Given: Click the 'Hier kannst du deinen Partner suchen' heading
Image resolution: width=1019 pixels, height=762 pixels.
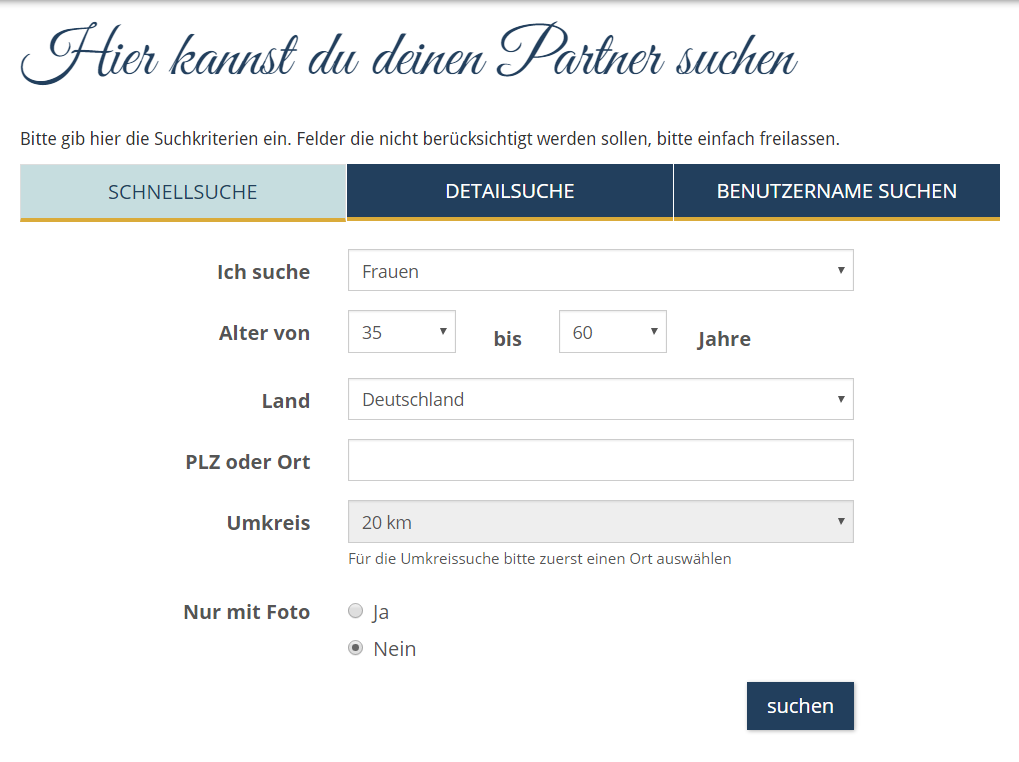Looking at the screenshot, I should pyautogui.click(x=409, y=55).
